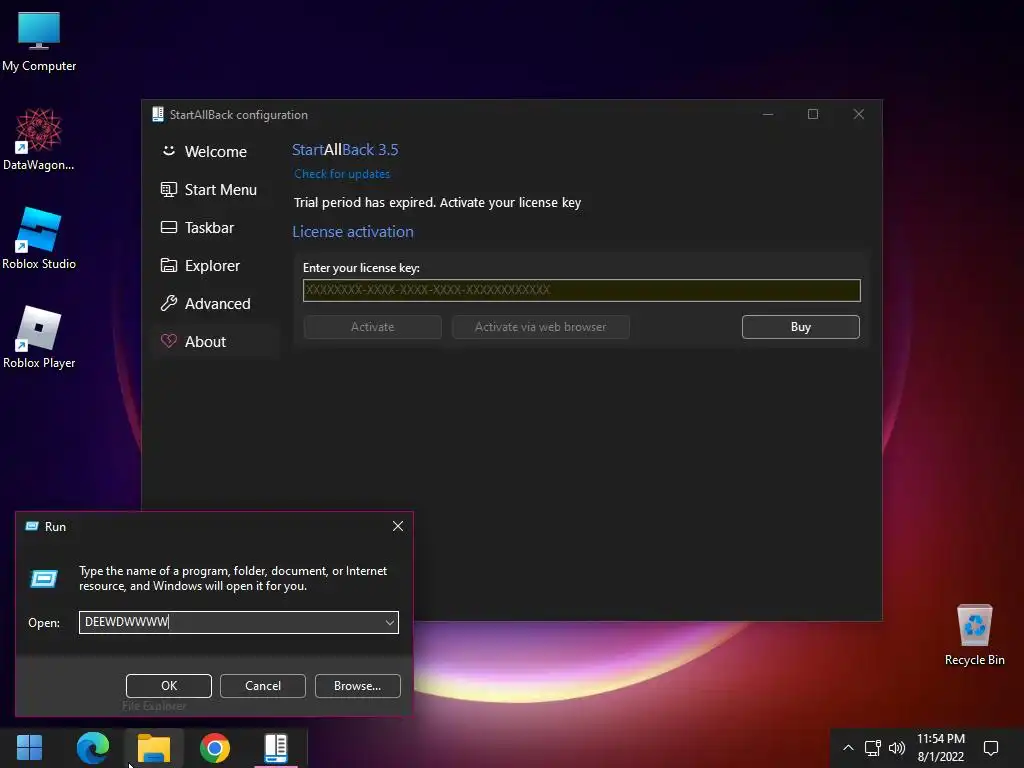This screenshot has height=768, width=1024.
Task: Click the Welcome smiley icon in sidebar
Action: (x=168, y=151)
